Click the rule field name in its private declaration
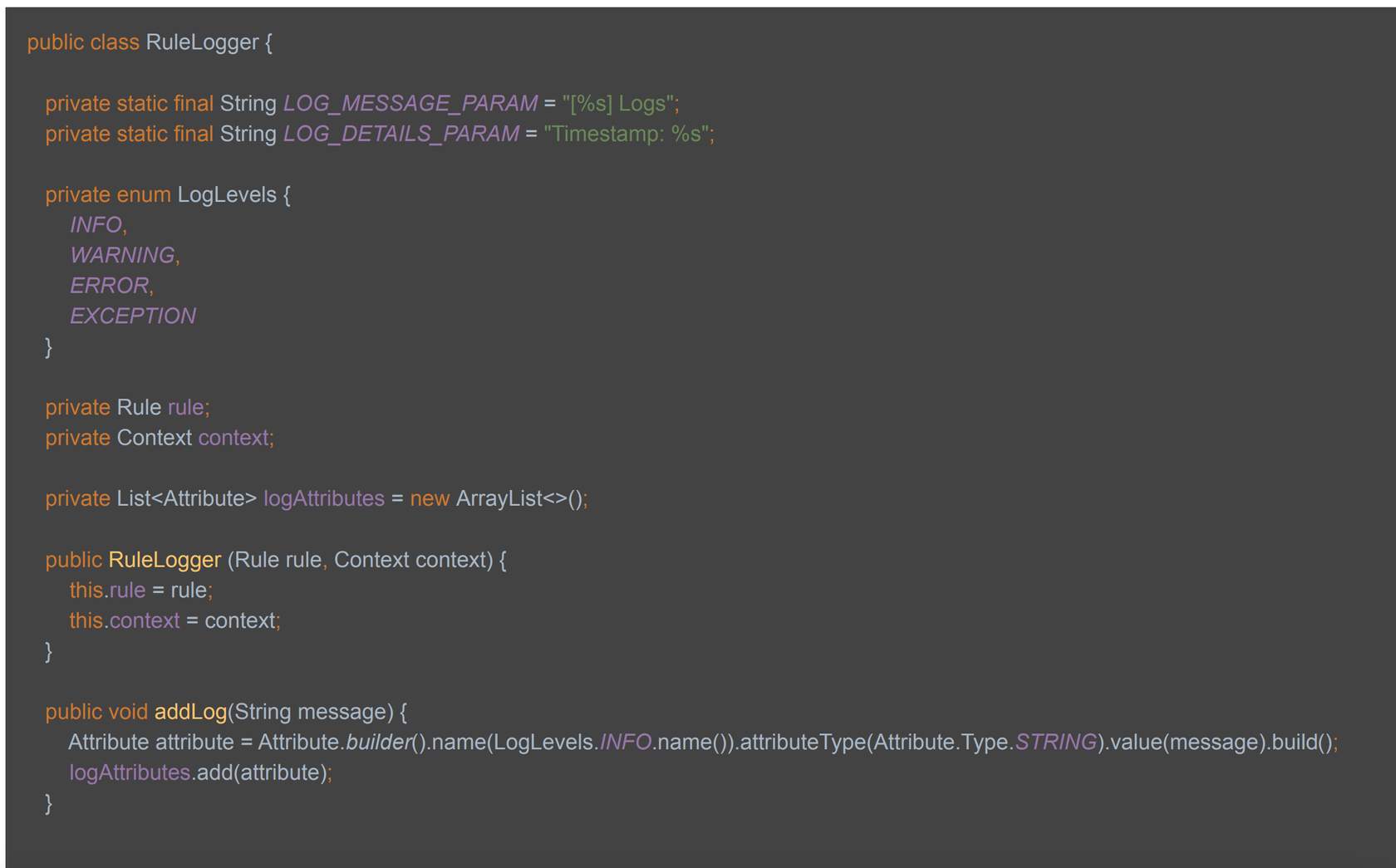Viewport: 1396px width, 868px height. coord(185,408)
